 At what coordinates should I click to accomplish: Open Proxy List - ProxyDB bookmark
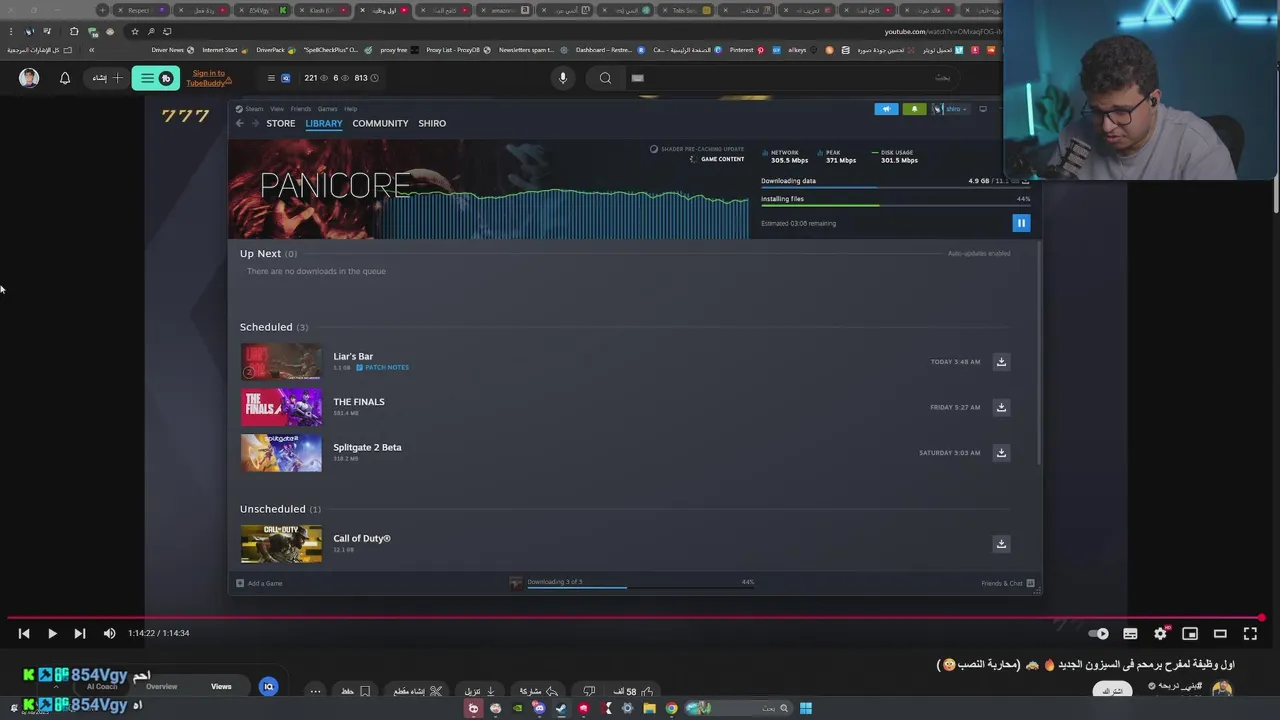click(459, 50)
